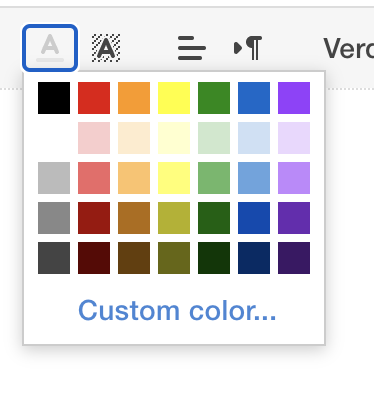Open the text highlight color tool
The image size is (374, 402).
tap(106, 48)
